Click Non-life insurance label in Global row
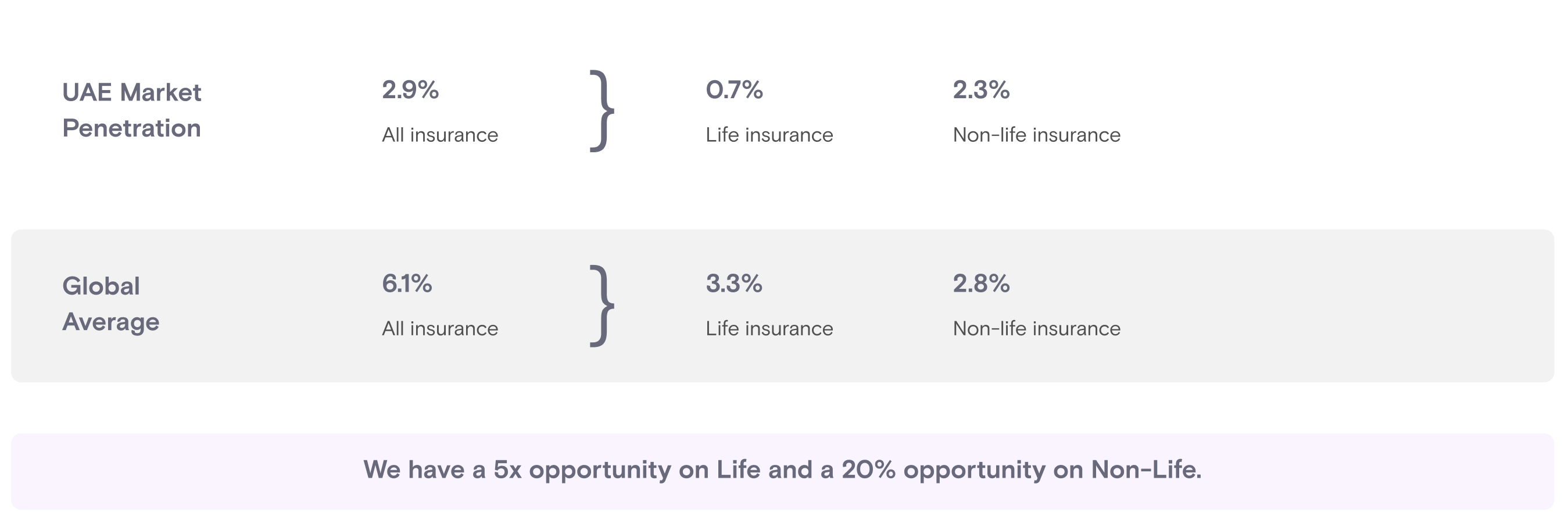Image resolution: width=1568 pixels, height=523 pixels. (1036, 329)
